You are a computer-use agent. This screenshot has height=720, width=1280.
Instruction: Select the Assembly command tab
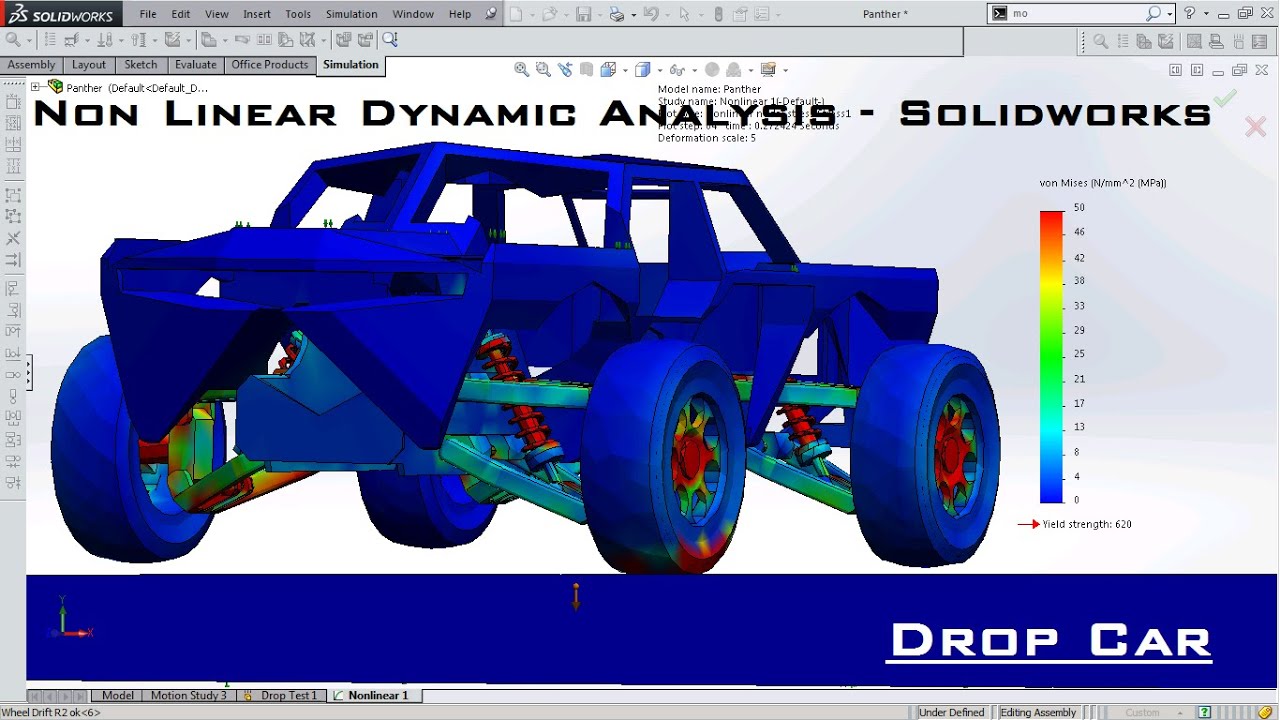click(31, 65)
